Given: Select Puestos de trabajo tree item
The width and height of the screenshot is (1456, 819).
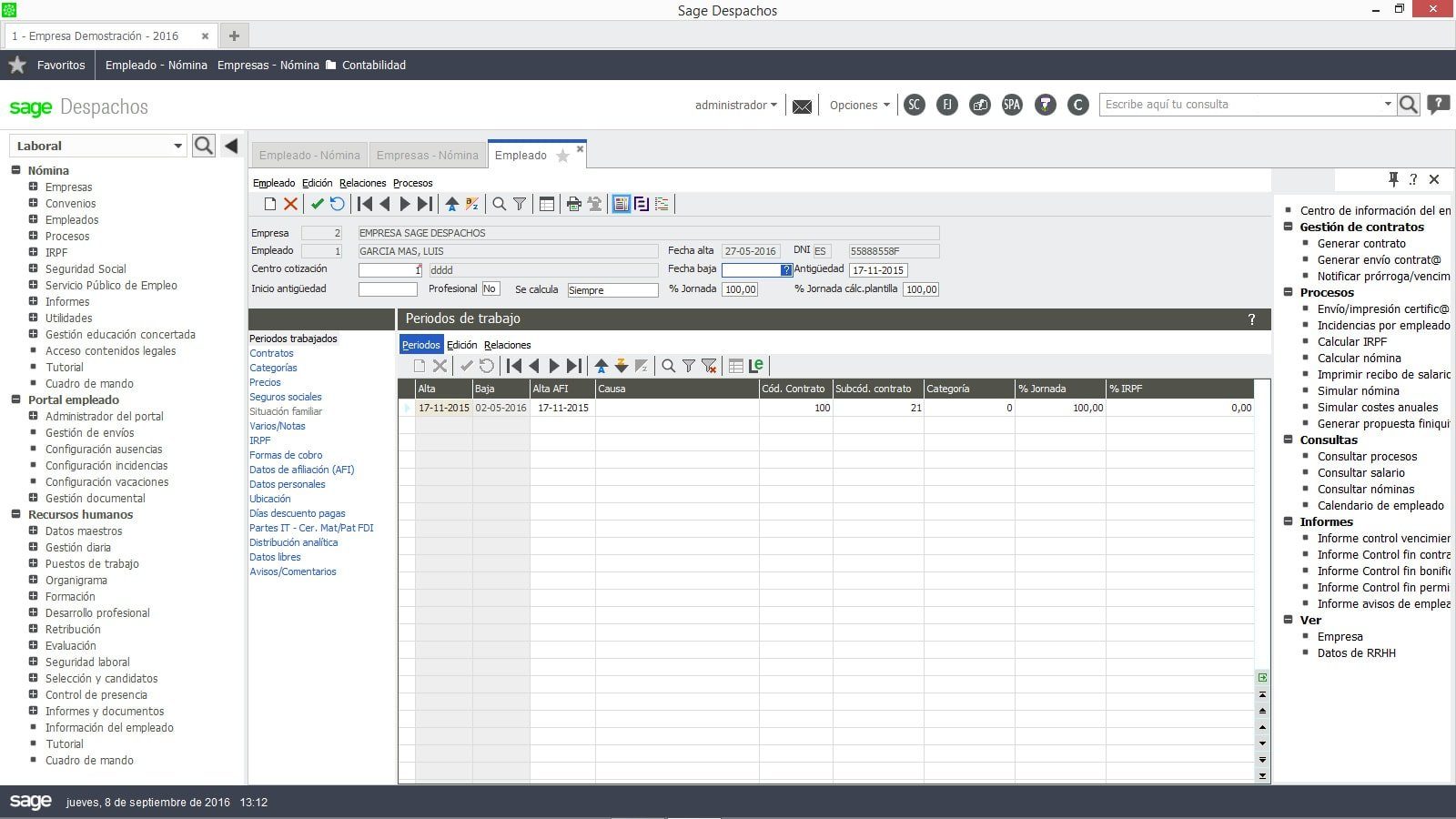Looking at the screenshot, I should pos(92,563).
